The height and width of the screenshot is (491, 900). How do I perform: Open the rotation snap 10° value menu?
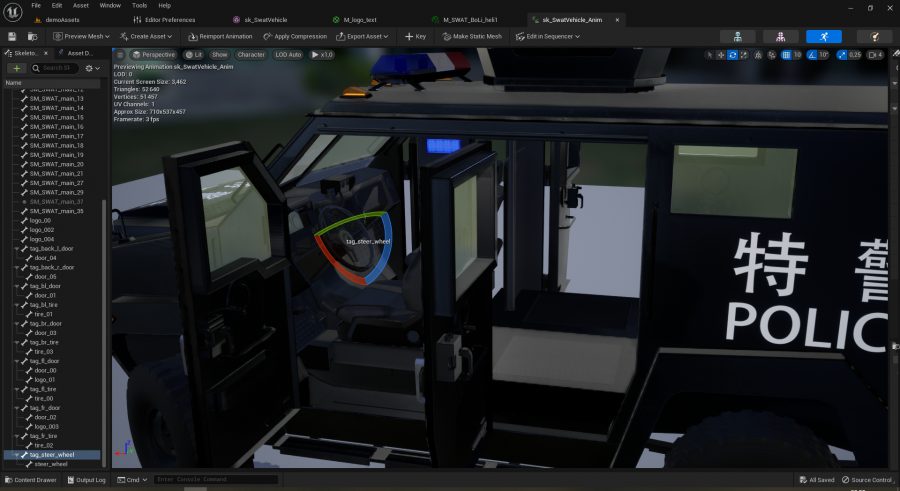[x=824, y=55]
